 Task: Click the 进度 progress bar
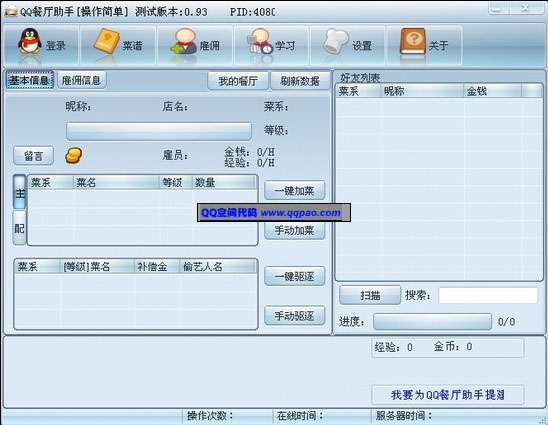(x=432, y=322)
